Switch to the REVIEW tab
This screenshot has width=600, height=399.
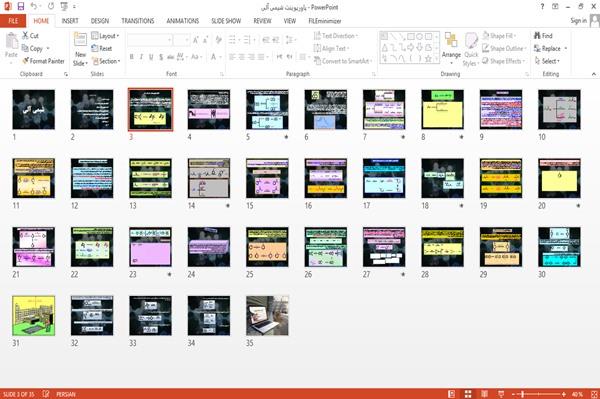(x=262, y=21)
